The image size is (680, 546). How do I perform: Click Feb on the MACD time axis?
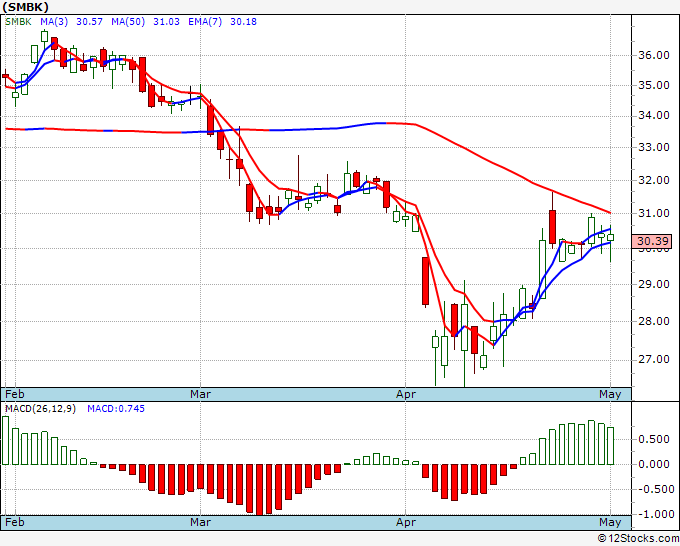coord(15,522)
